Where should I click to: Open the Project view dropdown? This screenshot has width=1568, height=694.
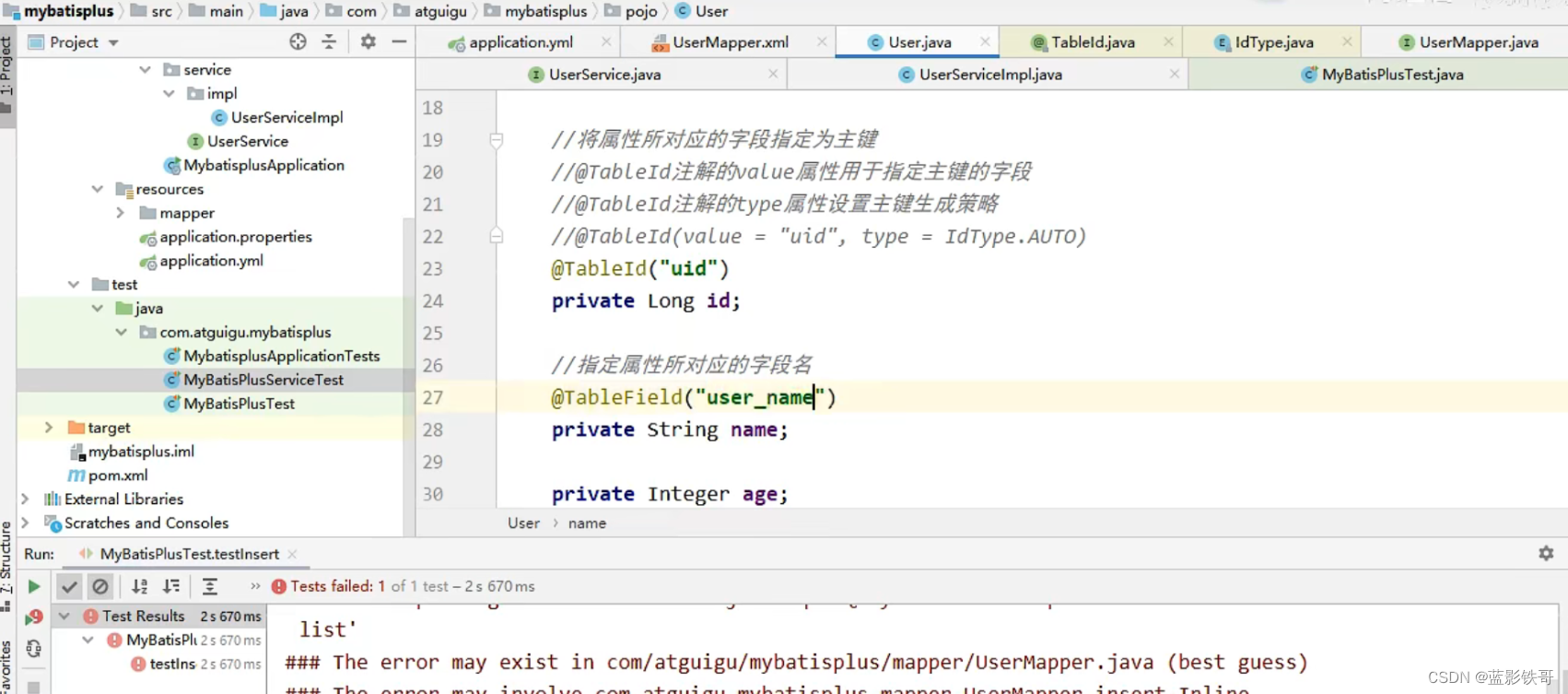(x=113, y=42)
